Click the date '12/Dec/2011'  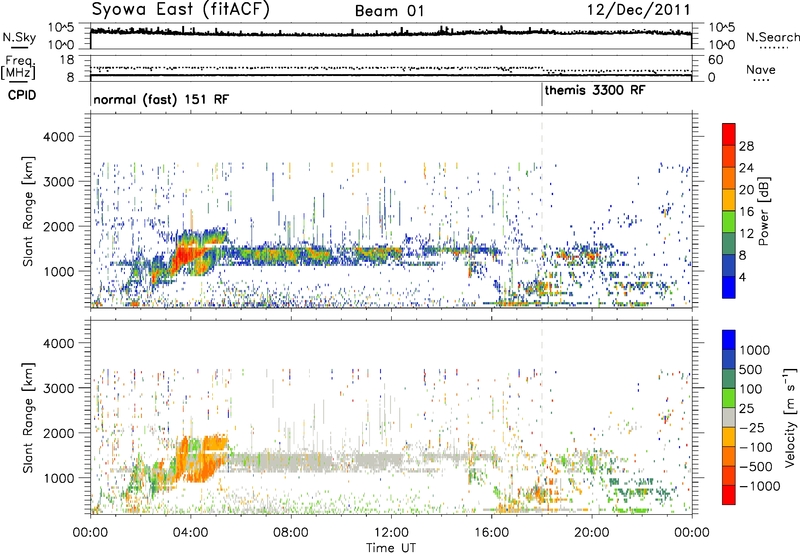point(638,10)
